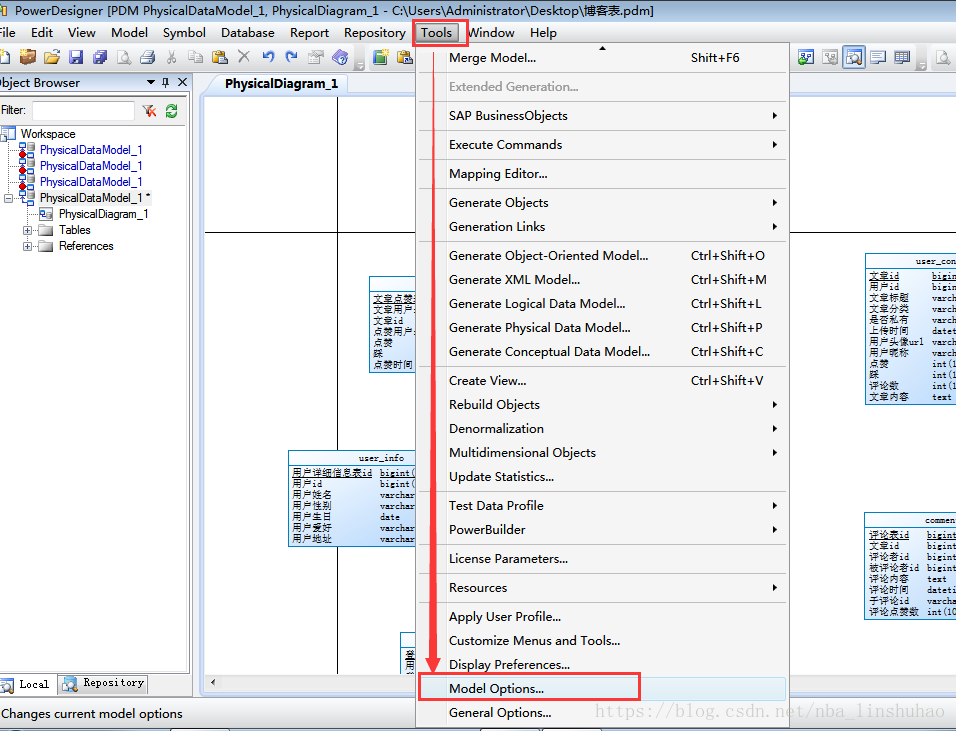
Task: Click the Print toolbar icon
Action: [148, 57]
